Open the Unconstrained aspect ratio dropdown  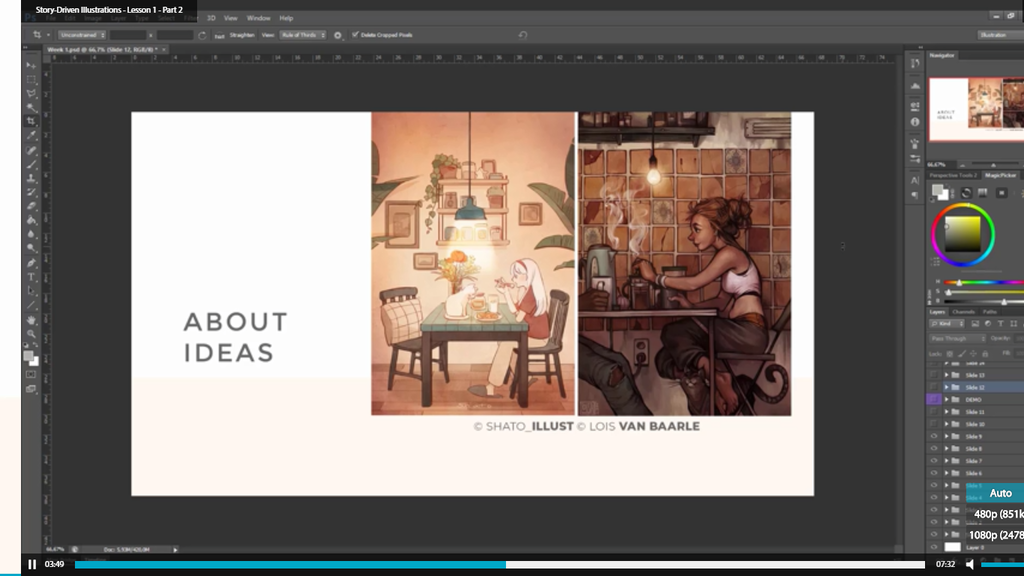coord(82,35)
